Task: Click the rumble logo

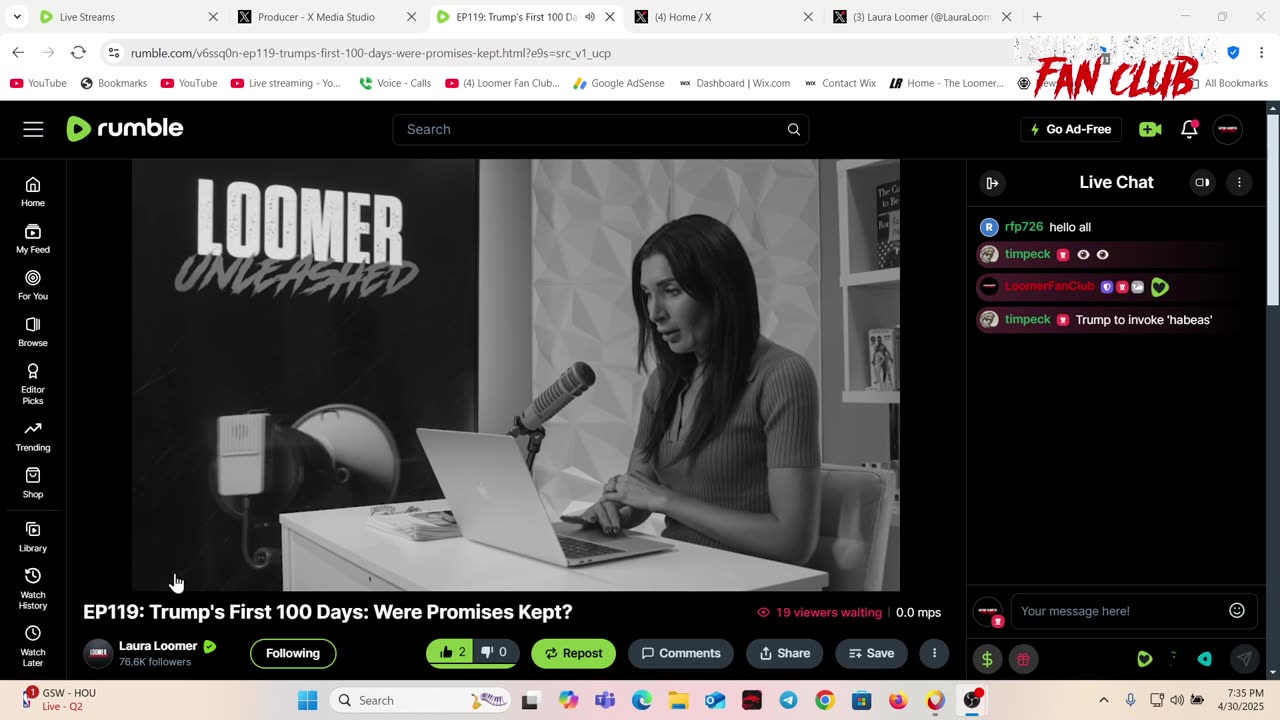Action: pyautogui.click(x=125, y=128)
